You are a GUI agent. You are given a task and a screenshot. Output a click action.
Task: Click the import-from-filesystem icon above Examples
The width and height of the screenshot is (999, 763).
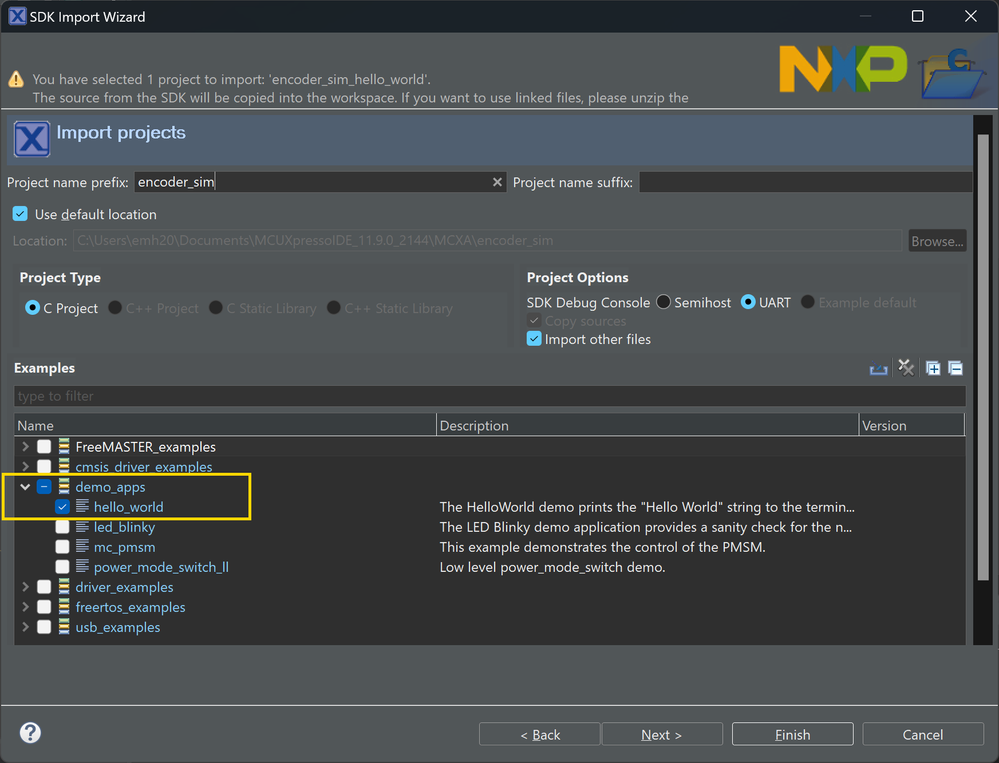(878, 369)
